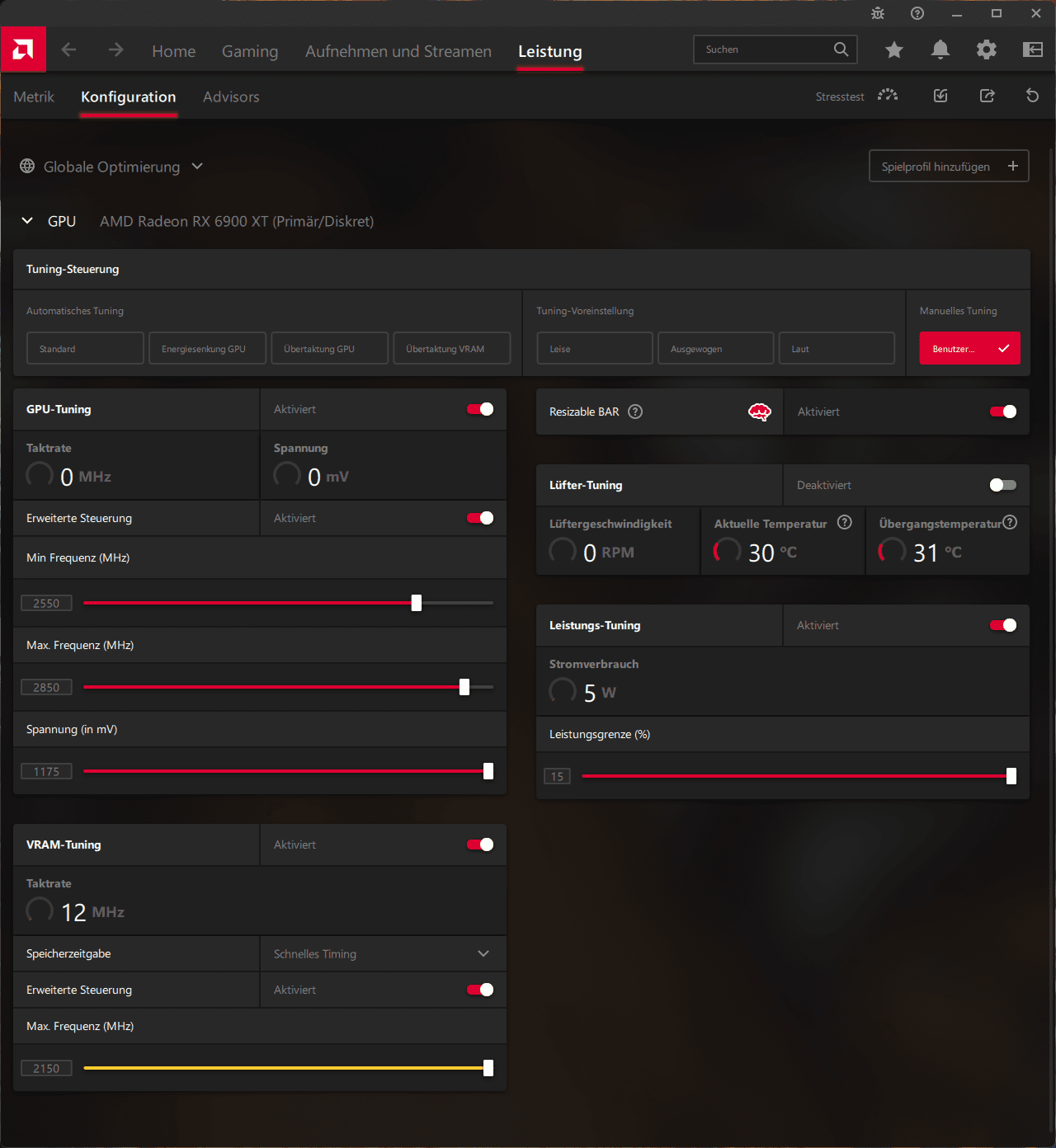Choose Ausgewogen tuning preset
This screenshot has height=1148, width=1056.
click(x=716, y=348)
